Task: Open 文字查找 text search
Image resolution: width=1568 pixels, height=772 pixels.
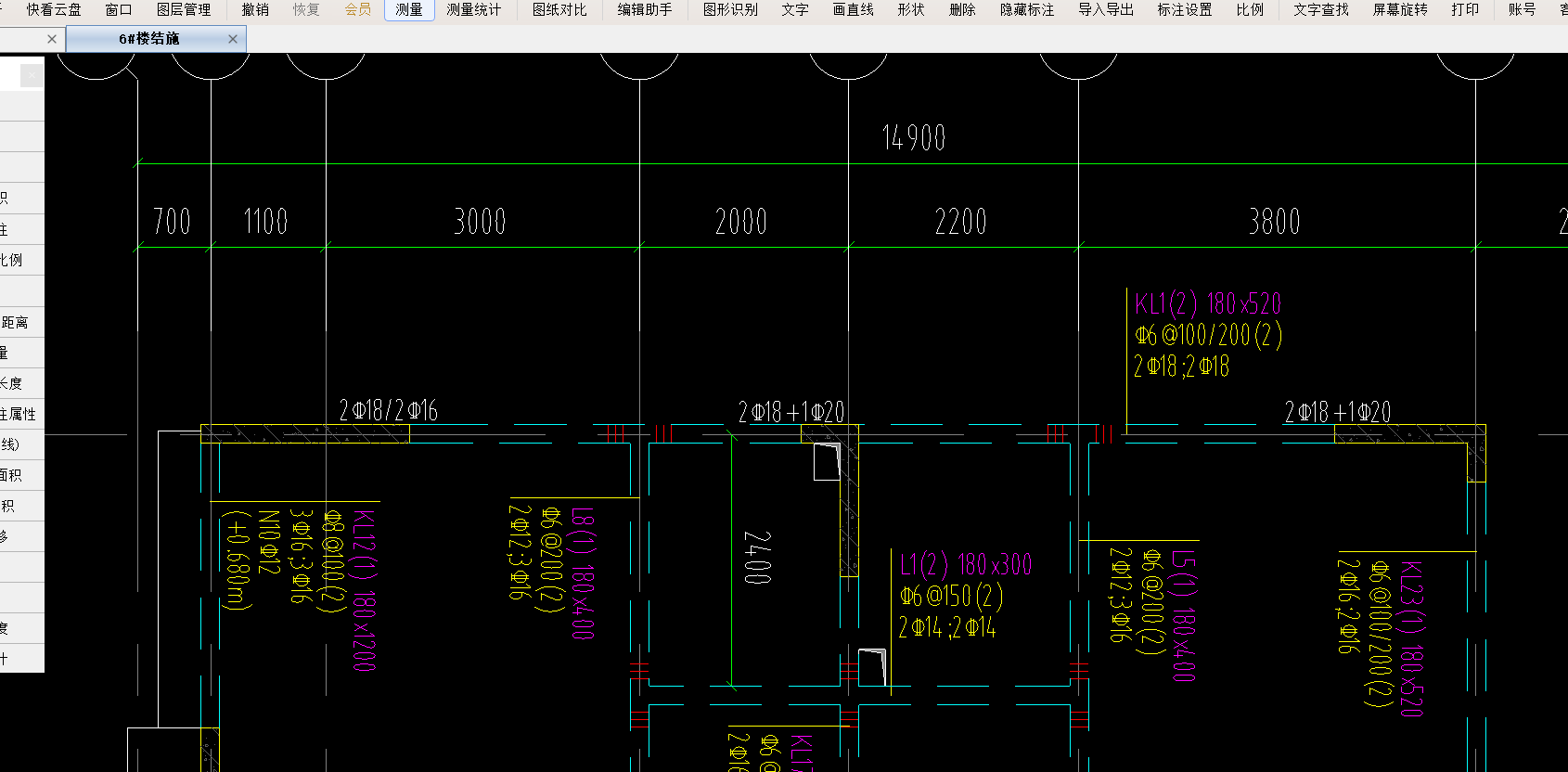Action: (x=1321, y=9)
